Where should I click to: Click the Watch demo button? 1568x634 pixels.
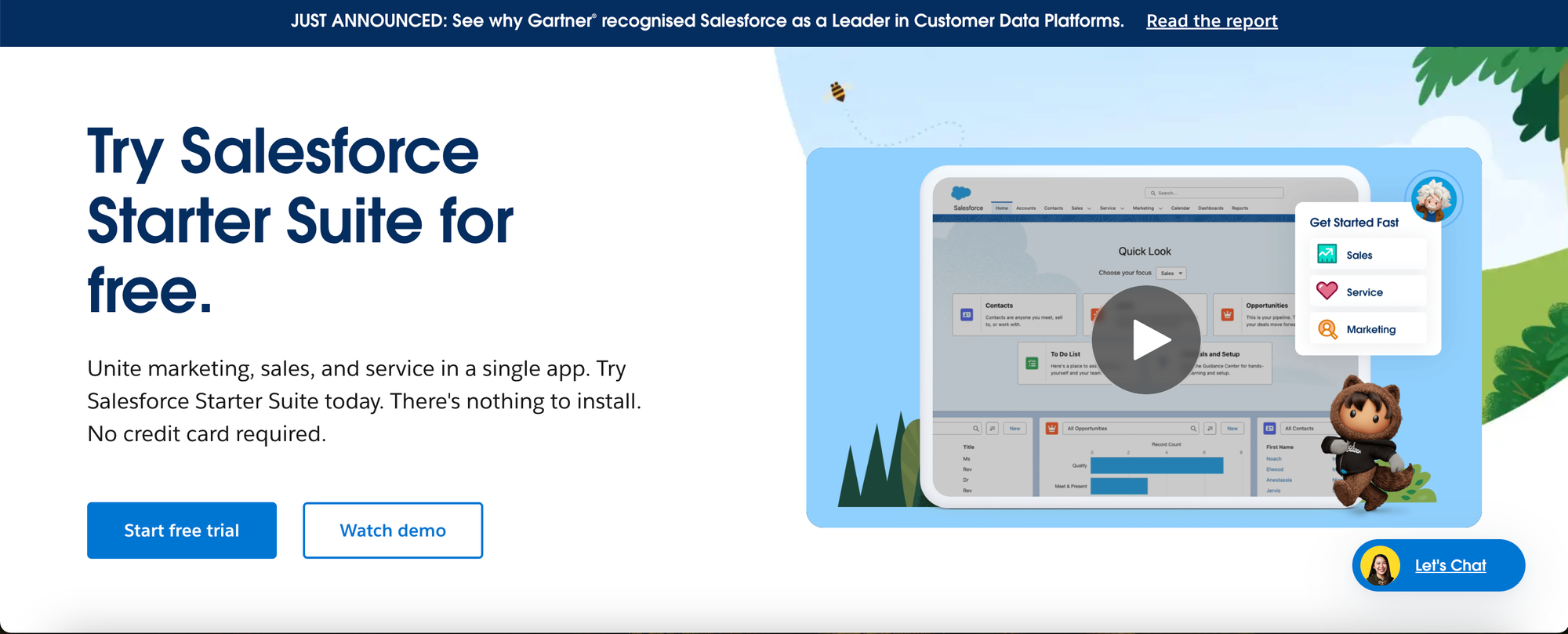pos(393,531)
